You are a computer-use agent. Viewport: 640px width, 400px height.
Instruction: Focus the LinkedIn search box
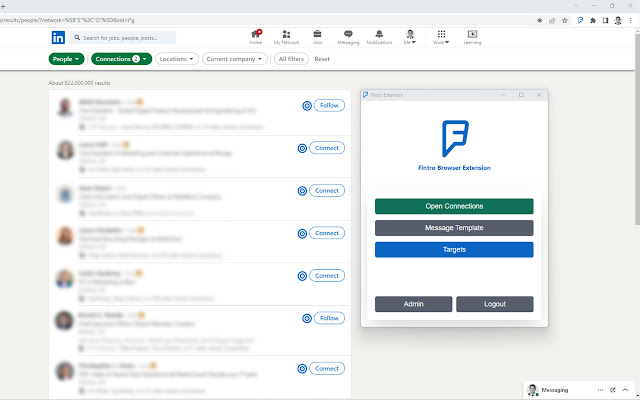122,38
